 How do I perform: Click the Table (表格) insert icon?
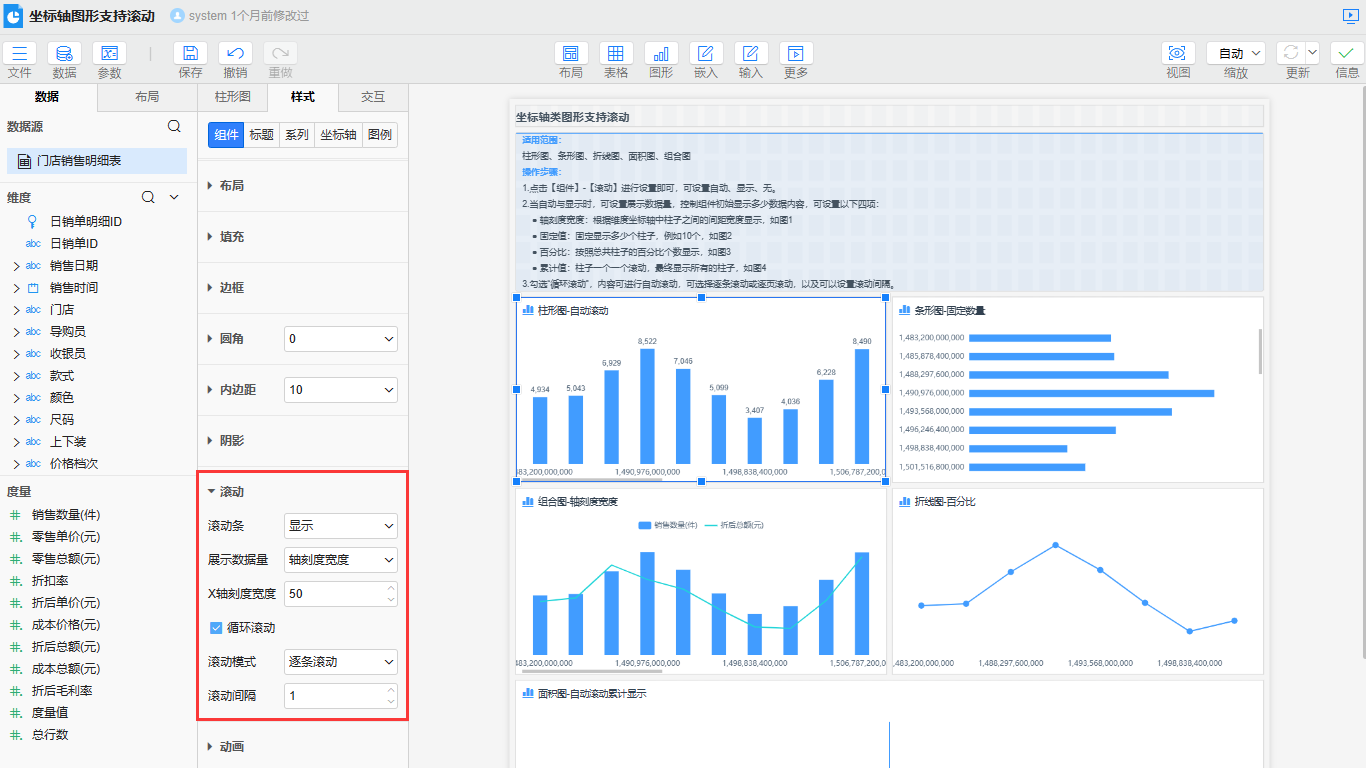(616, 54)
